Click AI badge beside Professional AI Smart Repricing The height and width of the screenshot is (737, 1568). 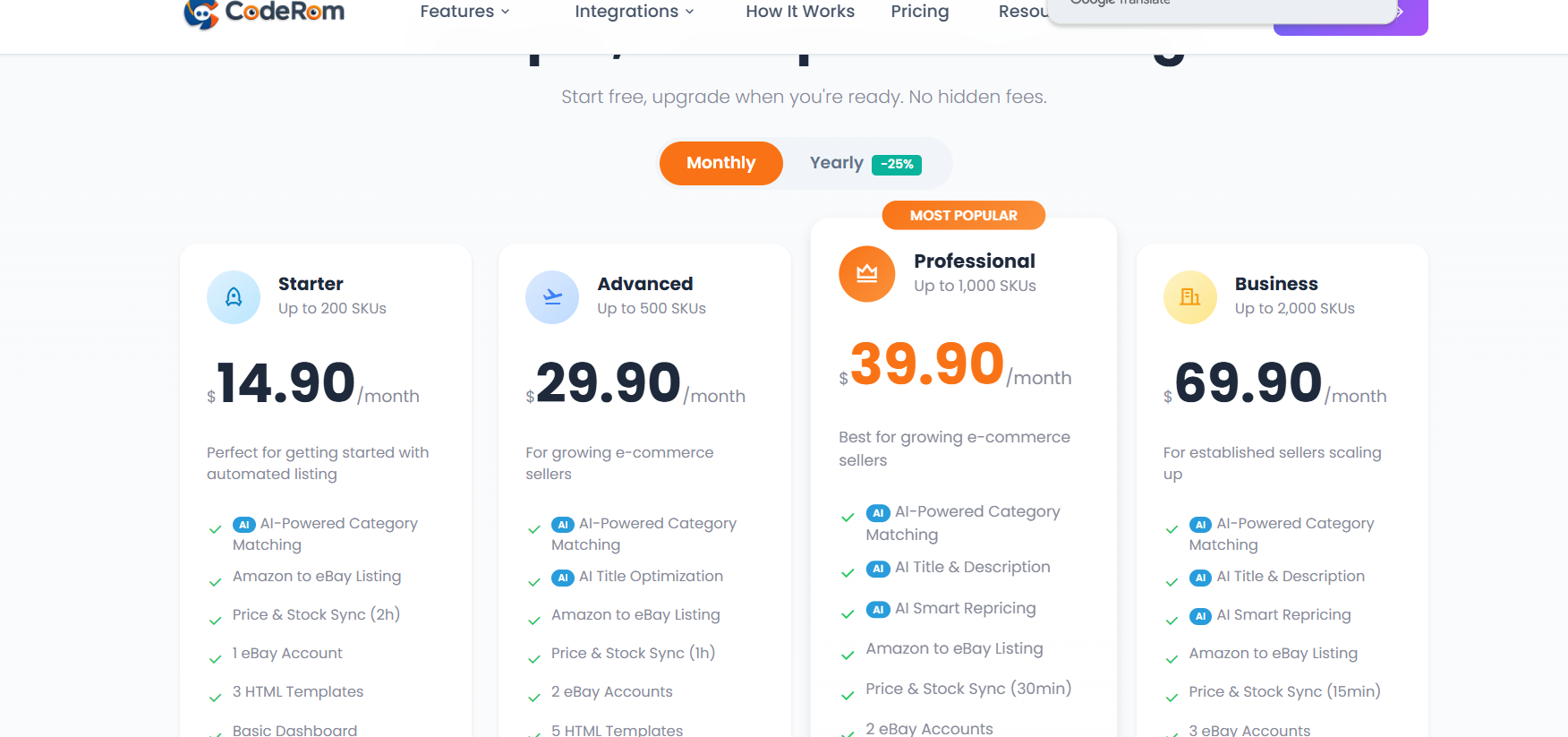(878, 610)
